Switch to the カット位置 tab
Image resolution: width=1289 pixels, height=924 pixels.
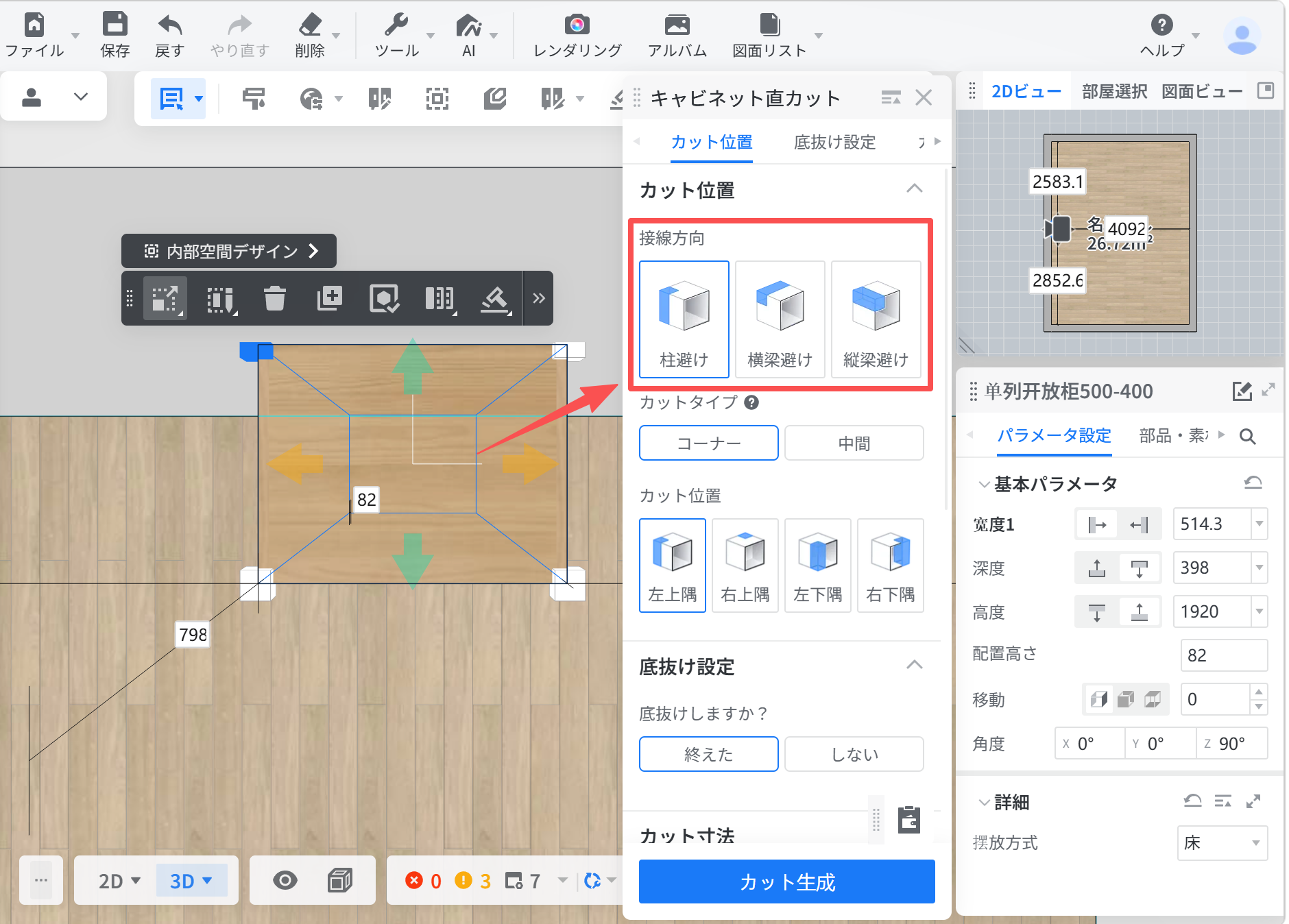[x=711, y=142]
